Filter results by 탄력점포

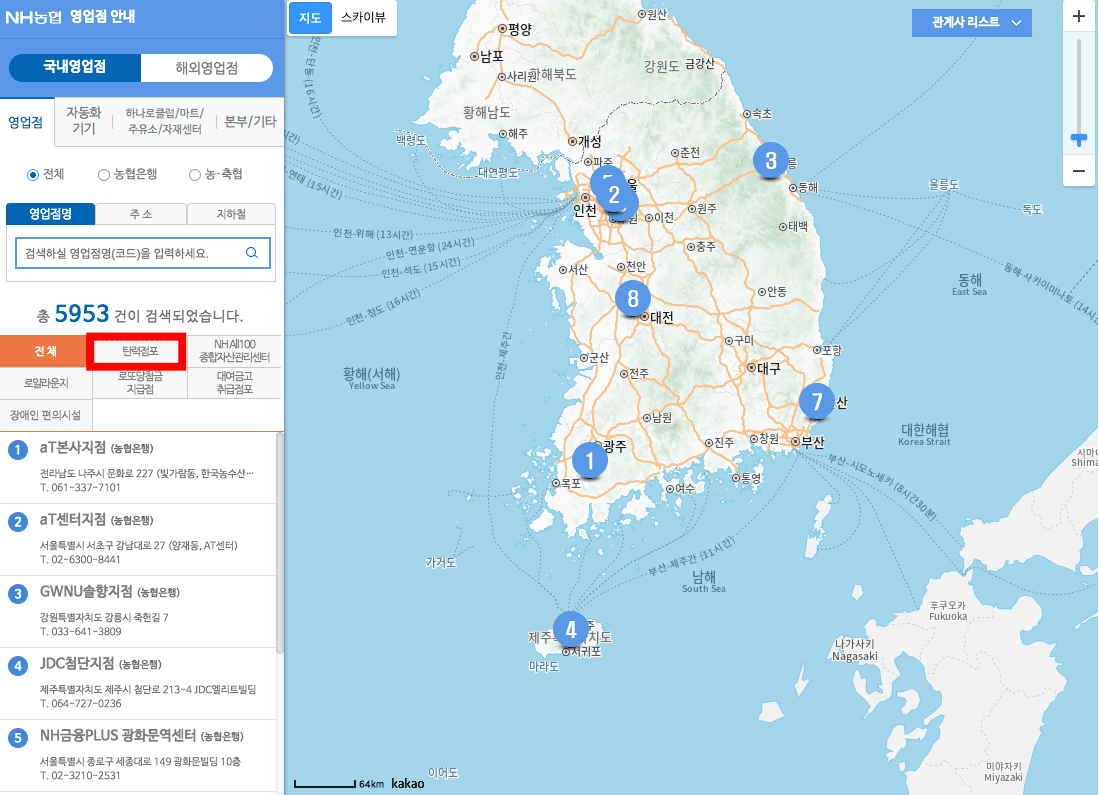coord(140,351)
